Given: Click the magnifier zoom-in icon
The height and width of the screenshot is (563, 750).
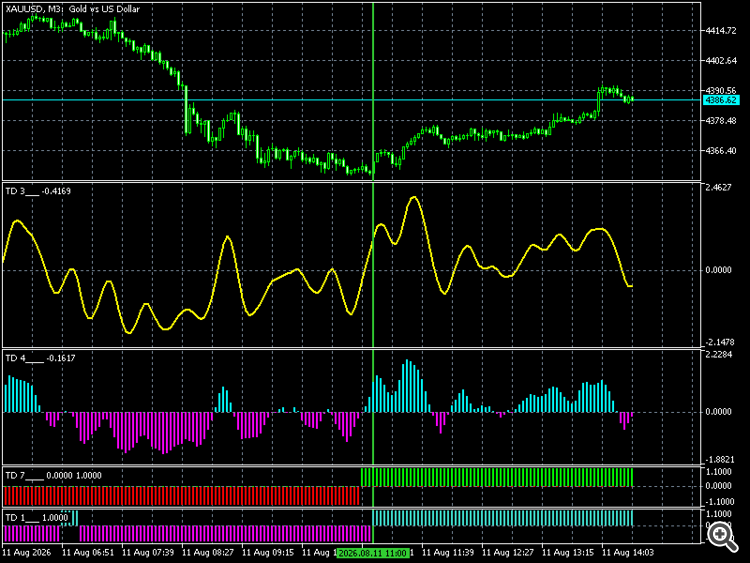Looking at the screenshot, I should 723,536.
